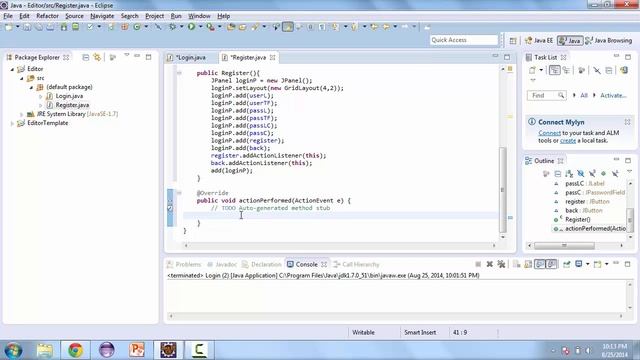This screenshot has width=640, height=360.
Task: Click the editor vertical scrollbar
Action: [503, 190]
